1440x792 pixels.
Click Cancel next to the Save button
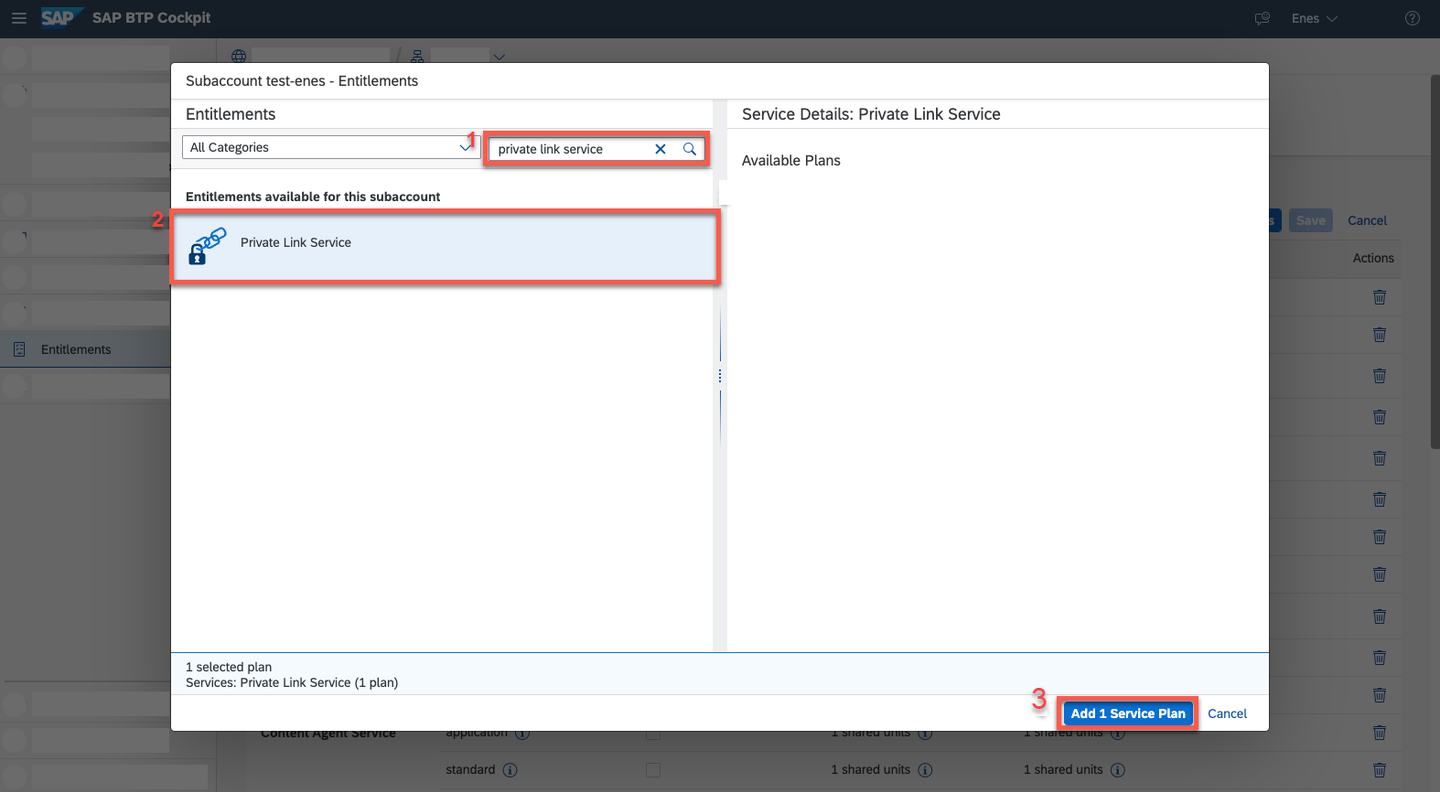(1367, 220)
